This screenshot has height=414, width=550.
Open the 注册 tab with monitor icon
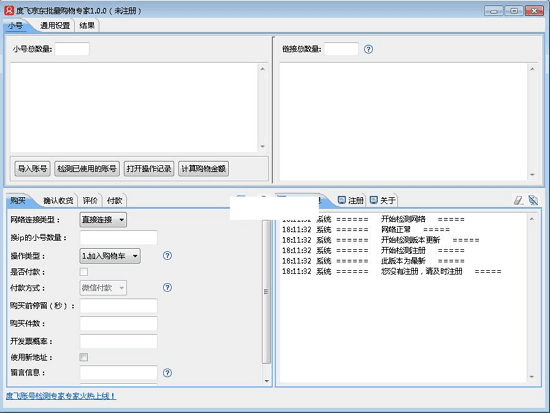(x=350, y=200)
